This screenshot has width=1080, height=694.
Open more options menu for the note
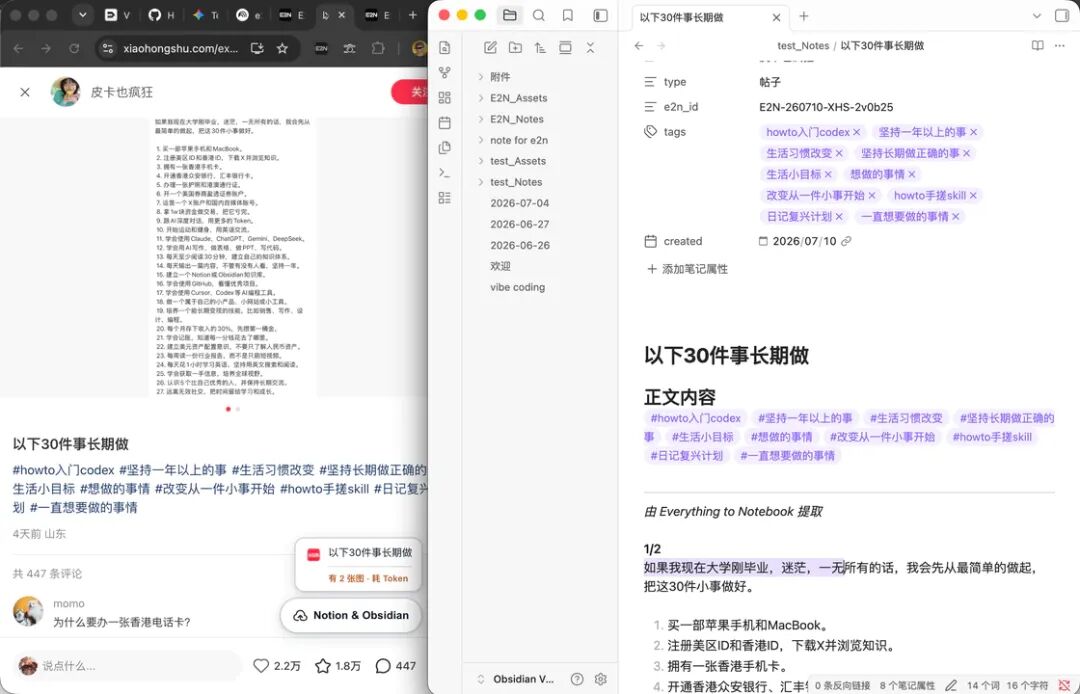pos(1059,45)
